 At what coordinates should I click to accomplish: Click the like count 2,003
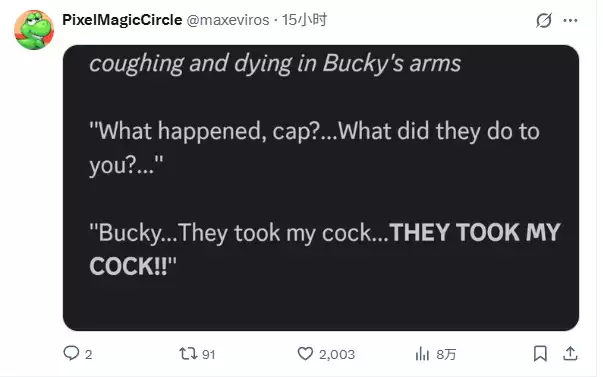click(x=337, y=354)
